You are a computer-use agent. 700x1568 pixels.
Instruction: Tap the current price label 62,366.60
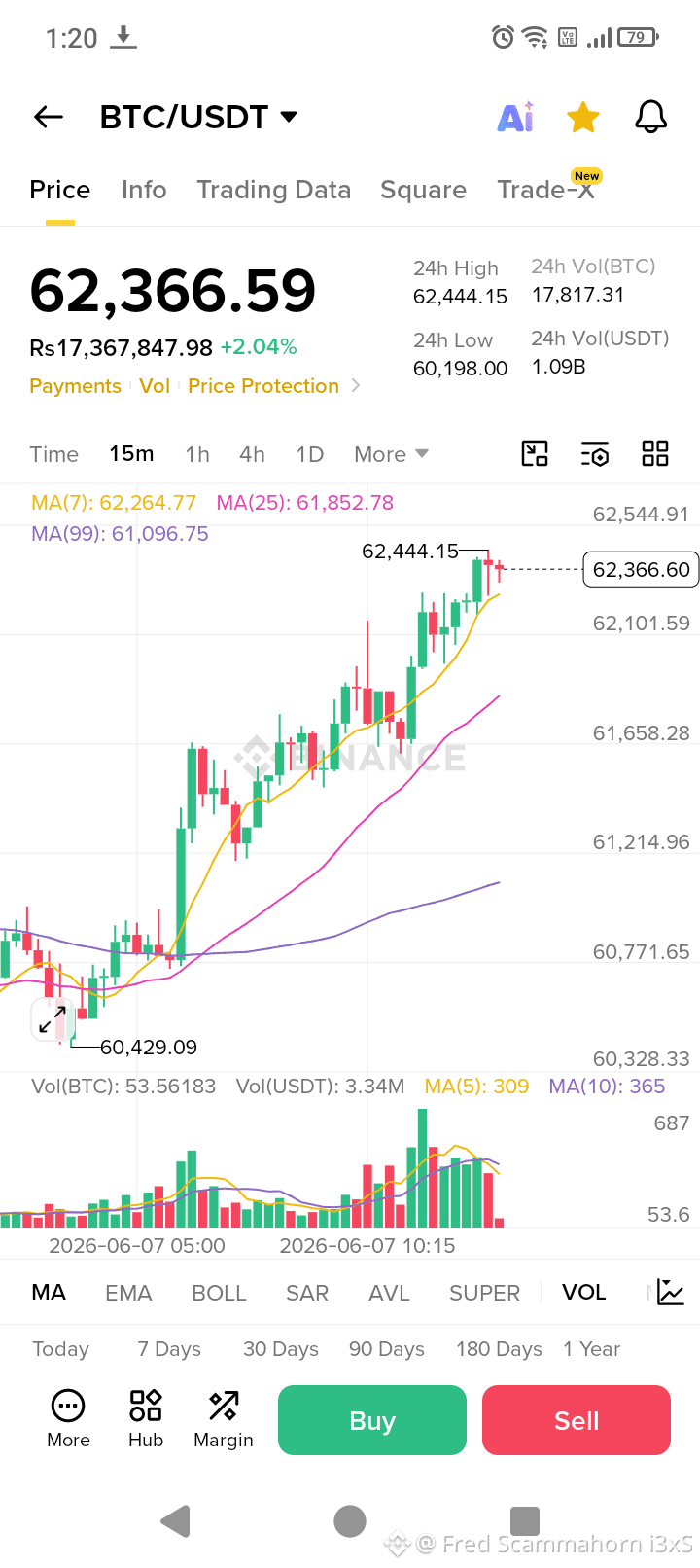641,569
